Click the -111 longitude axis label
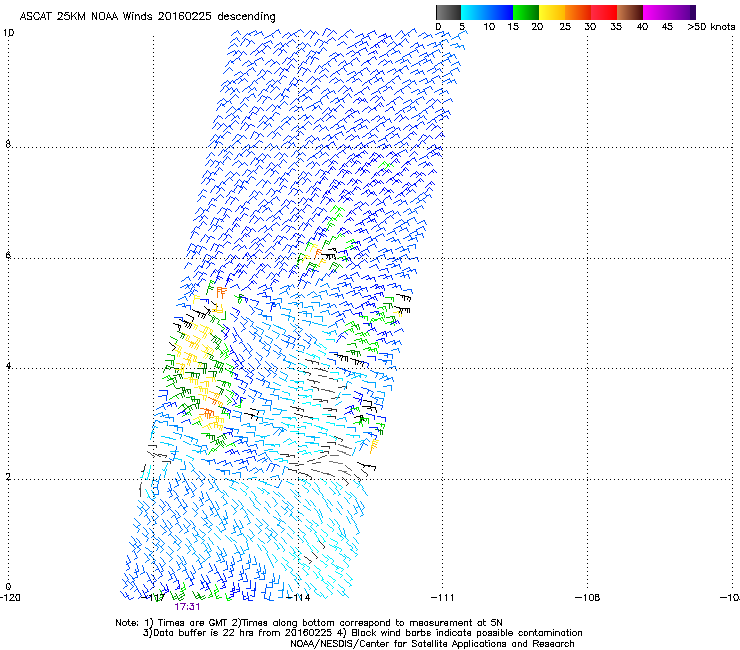Image resolution: width=740 pixels, height=650 pixels. pos(442,598)
